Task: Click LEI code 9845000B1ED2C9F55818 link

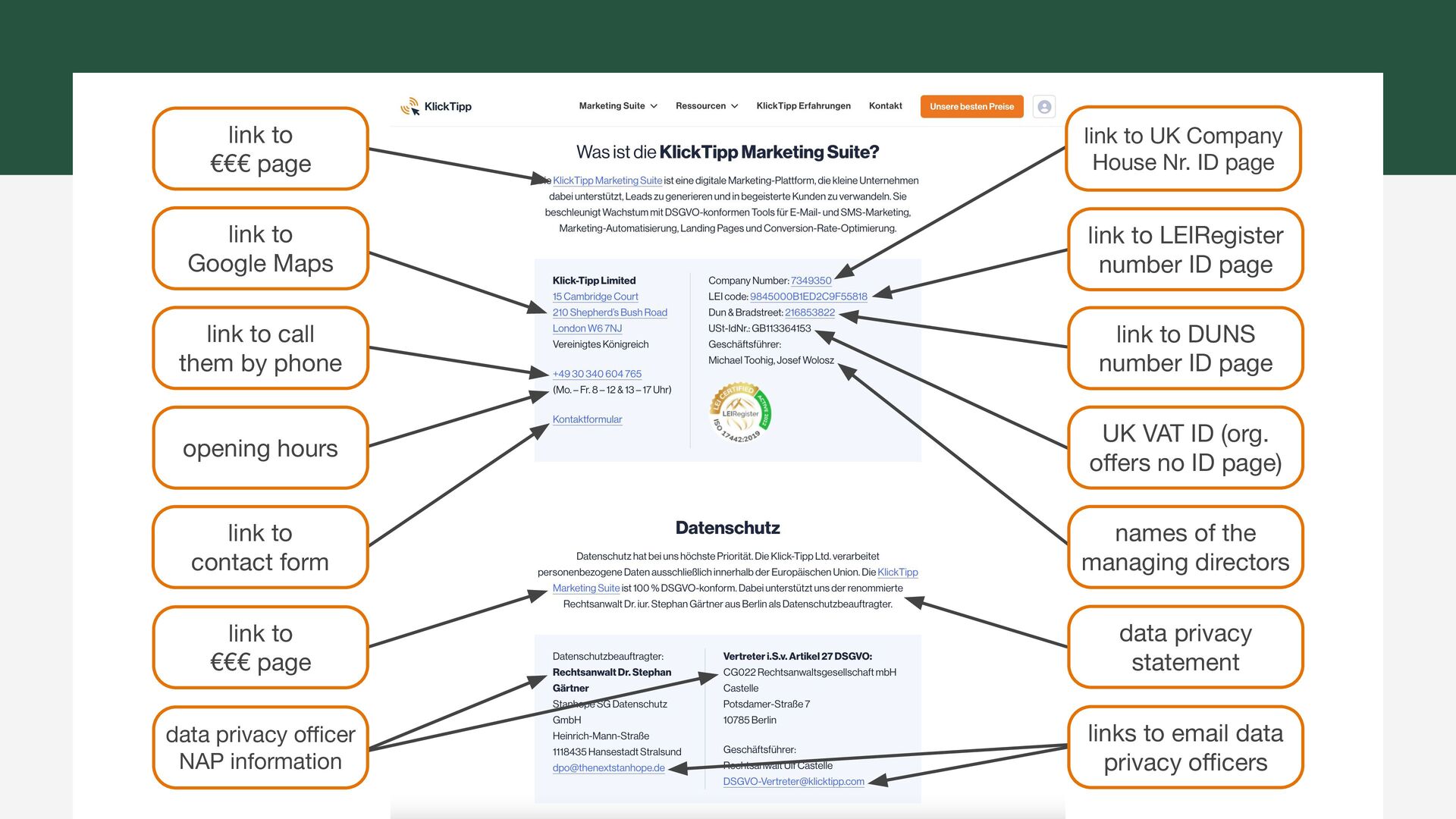Action: [808, 297]
